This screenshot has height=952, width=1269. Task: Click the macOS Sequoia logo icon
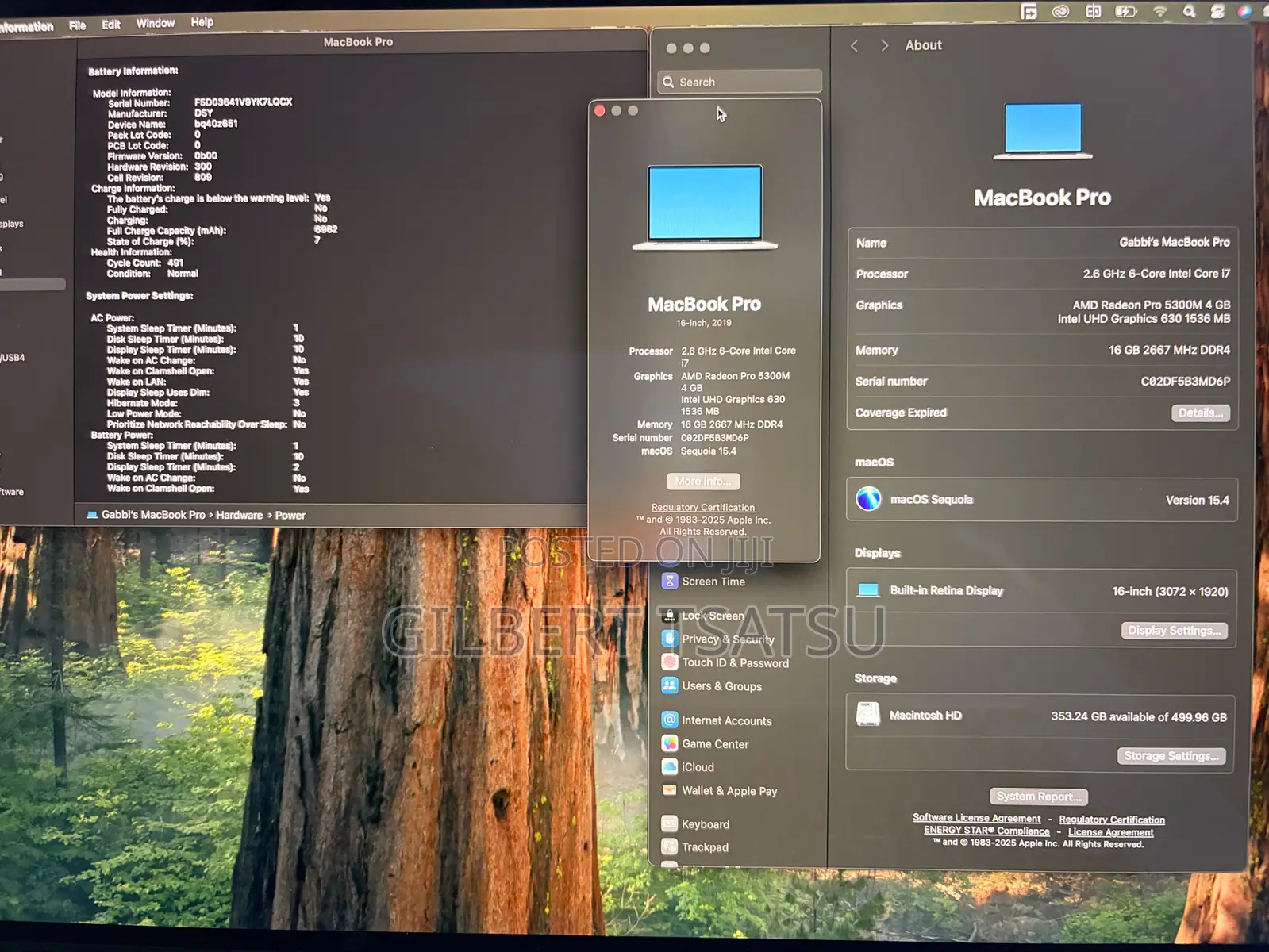click(x=868, y=499)
